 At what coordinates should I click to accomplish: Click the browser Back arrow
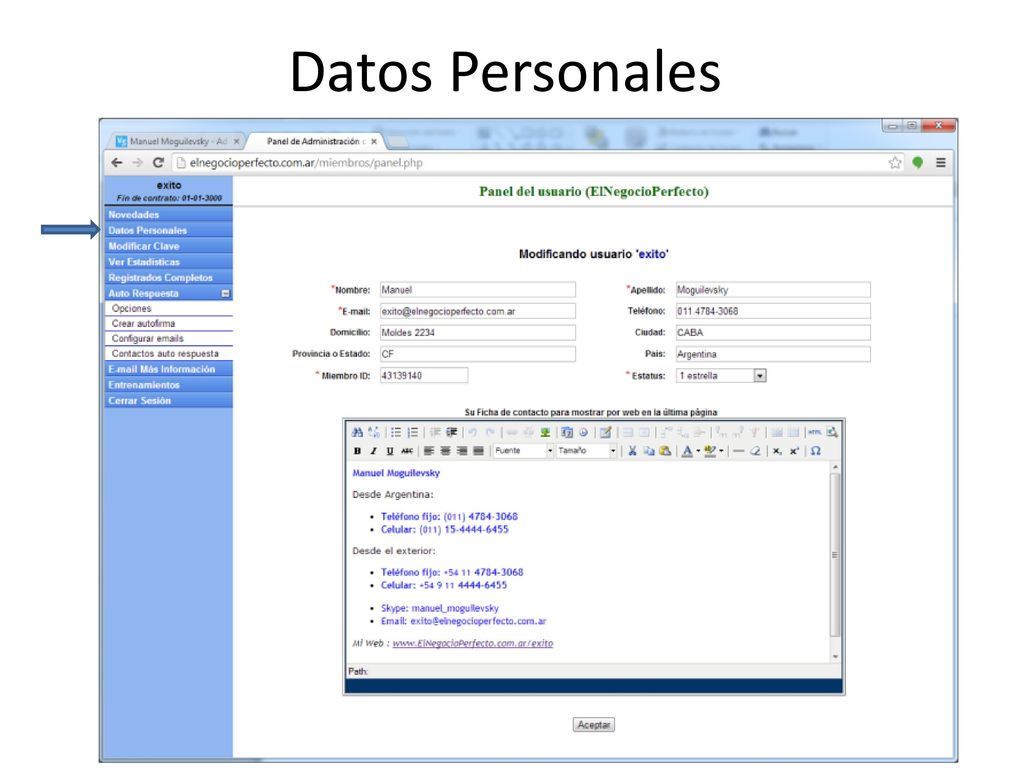(117, 163)
